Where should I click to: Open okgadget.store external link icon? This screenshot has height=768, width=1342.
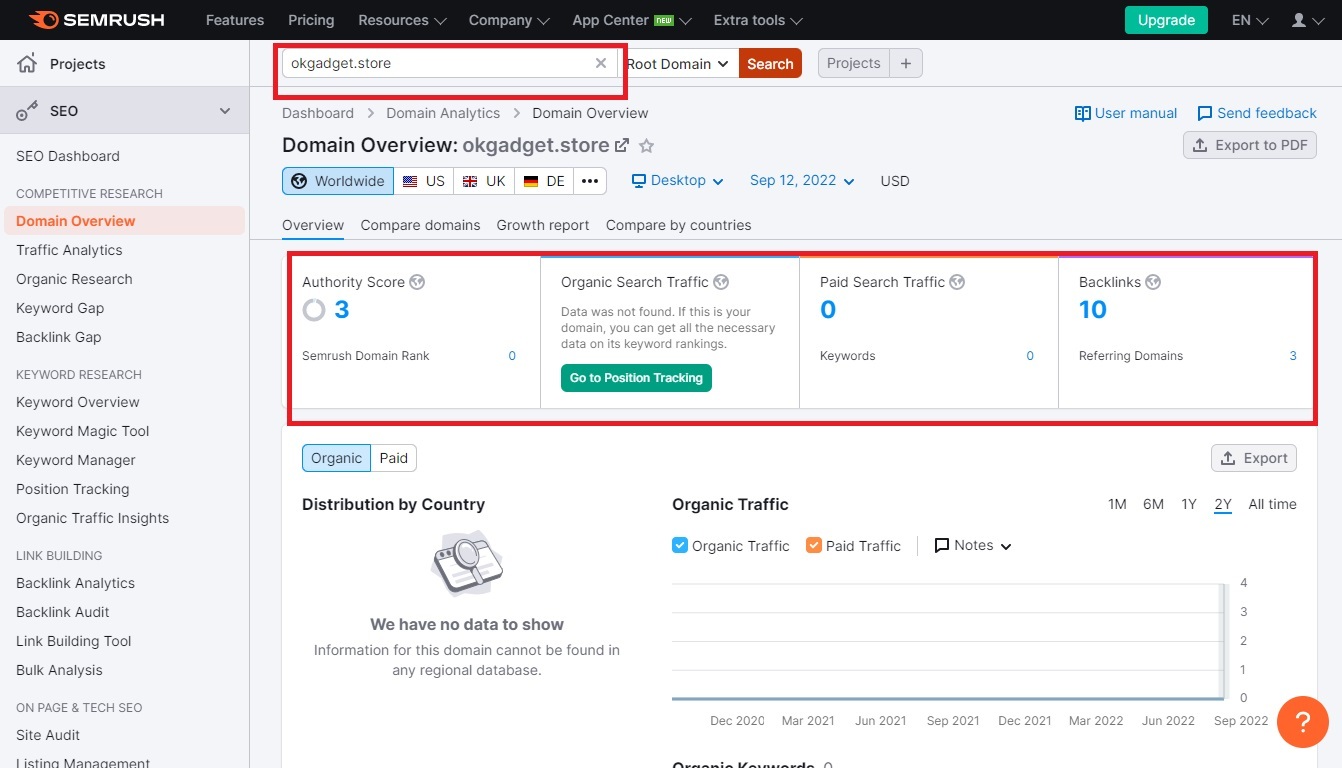[x=622, y=145]
